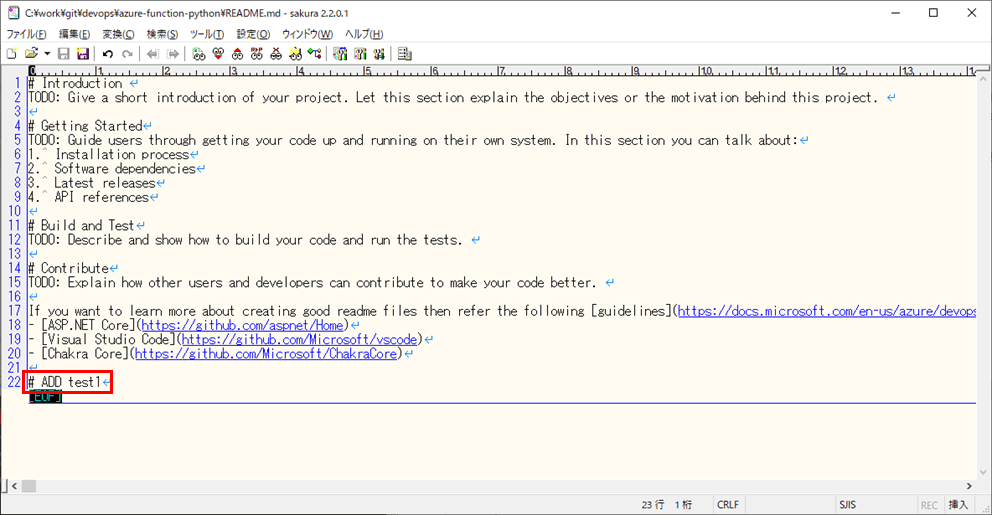992x515 pixels.
Task: Click the ruler at column mark 5
Action: click(368, 71)
